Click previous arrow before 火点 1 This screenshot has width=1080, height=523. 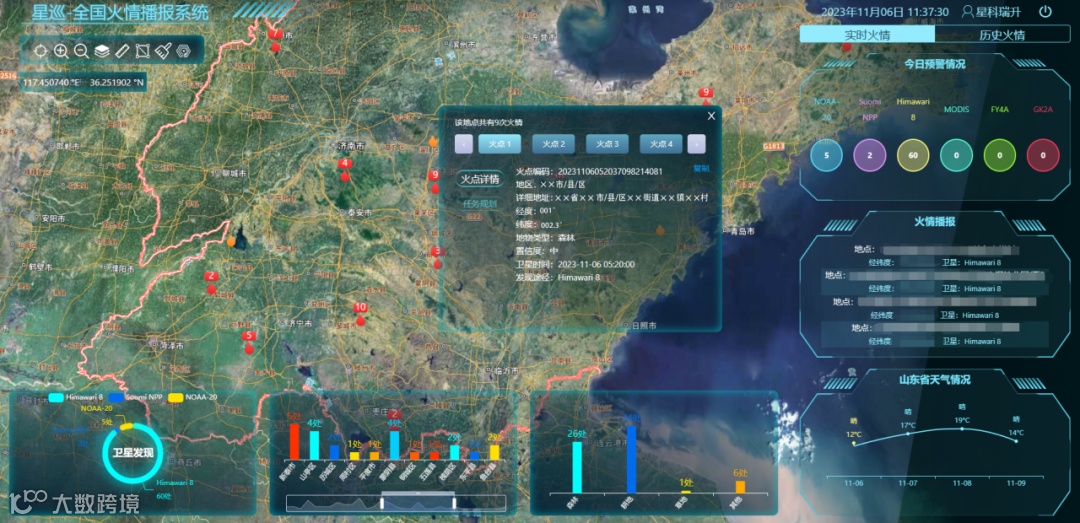[x=464, y=144]
